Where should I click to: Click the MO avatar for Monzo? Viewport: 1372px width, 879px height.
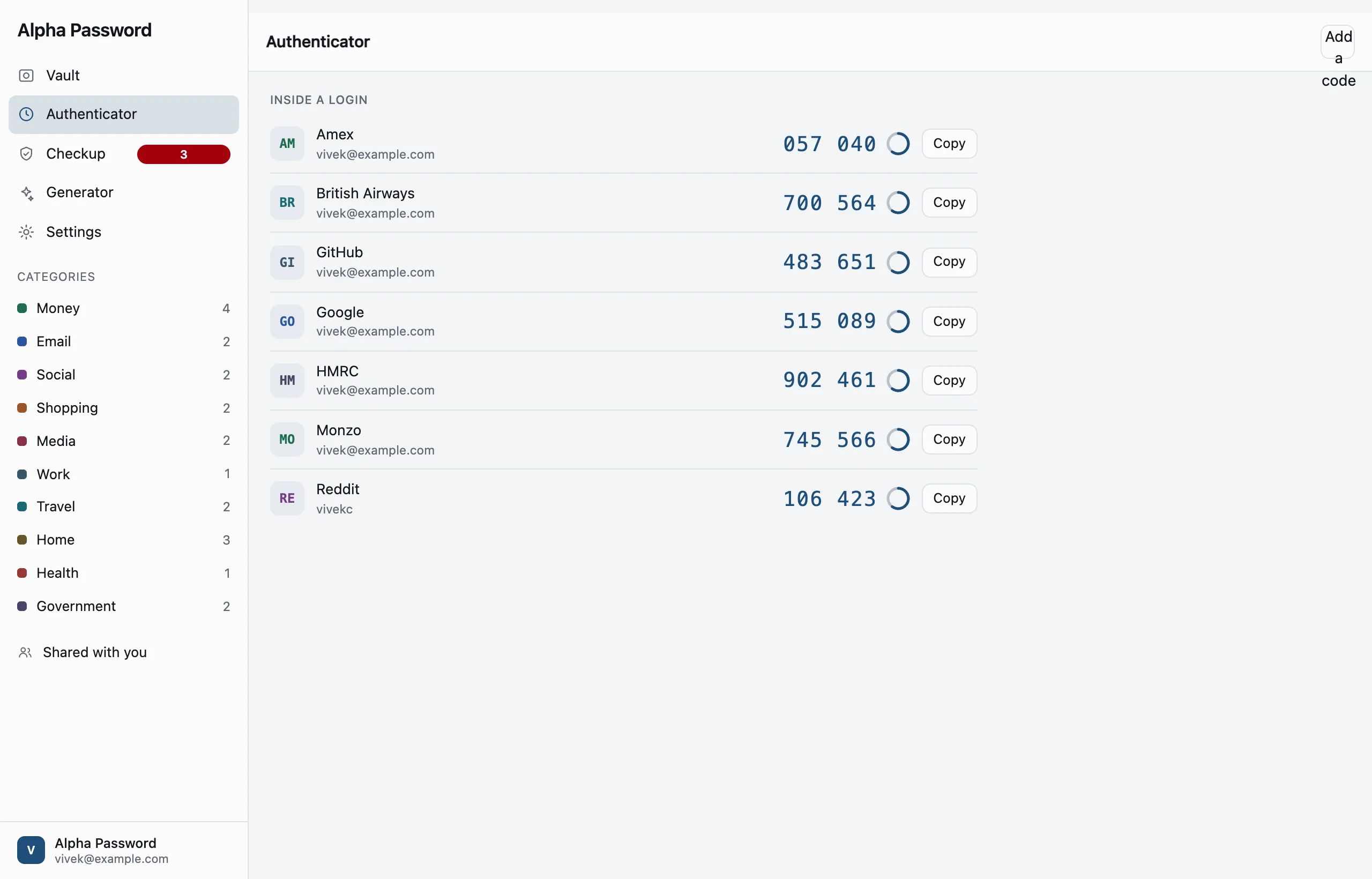(287, 439)
